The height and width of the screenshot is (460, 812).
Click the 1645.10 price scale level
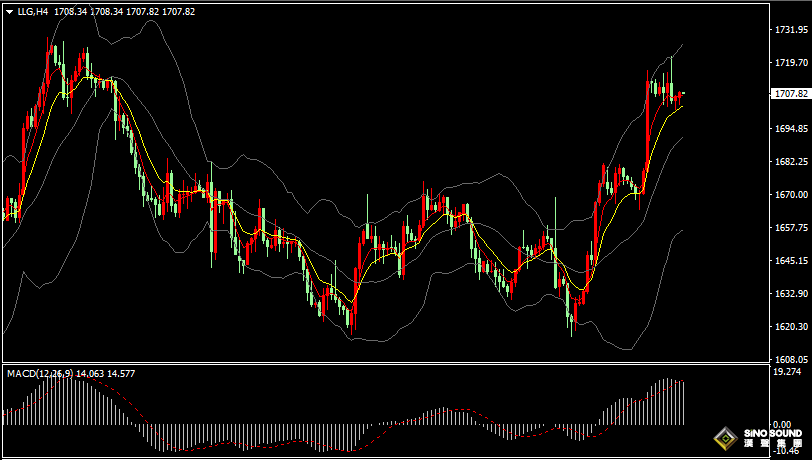[791, 260]
